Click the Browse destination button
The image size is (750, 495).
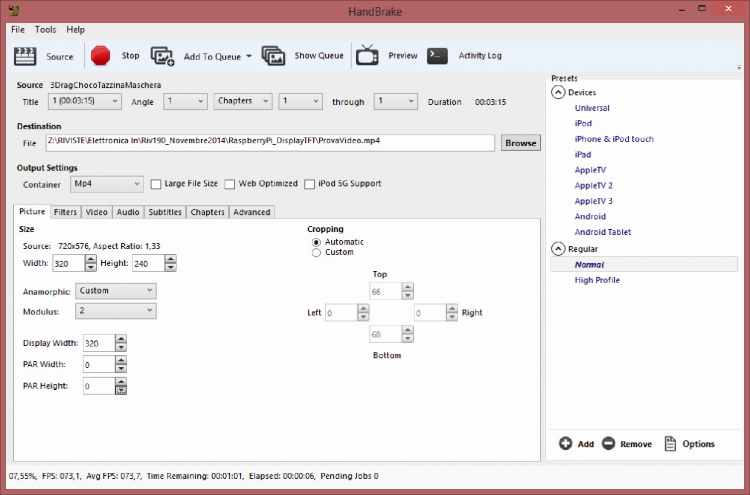click(x=521, y=143)
